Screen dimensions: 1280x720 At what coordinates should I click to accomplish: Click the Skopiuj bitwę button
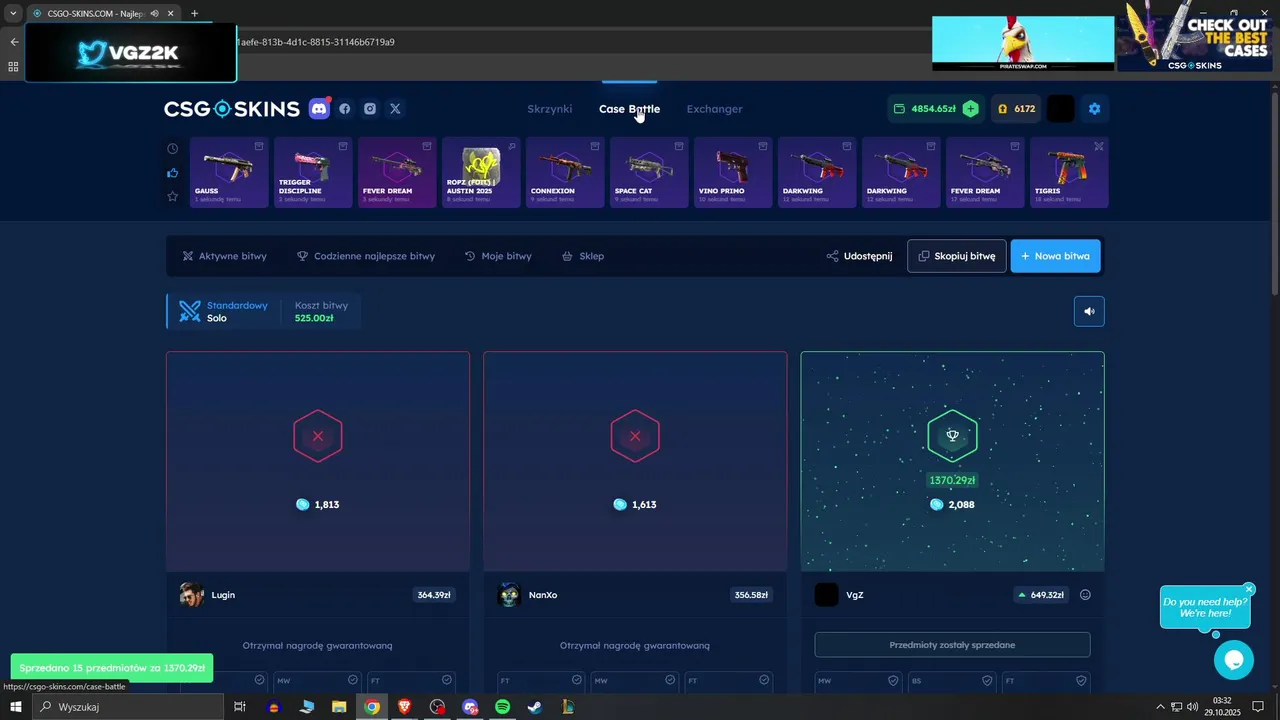pyautogui.click(x=957, y=256)
